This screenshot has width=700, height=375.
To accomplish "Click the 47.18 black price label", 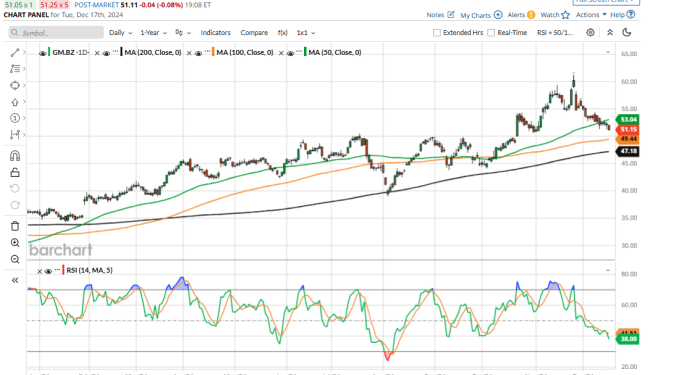I will 627,151.
